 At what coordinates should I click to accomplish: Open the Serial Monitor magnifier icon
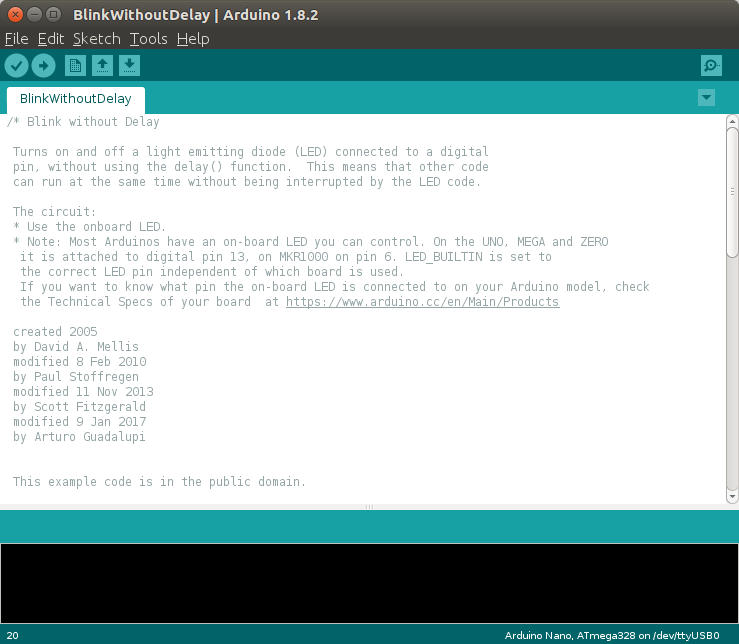[x=711, y=66]
